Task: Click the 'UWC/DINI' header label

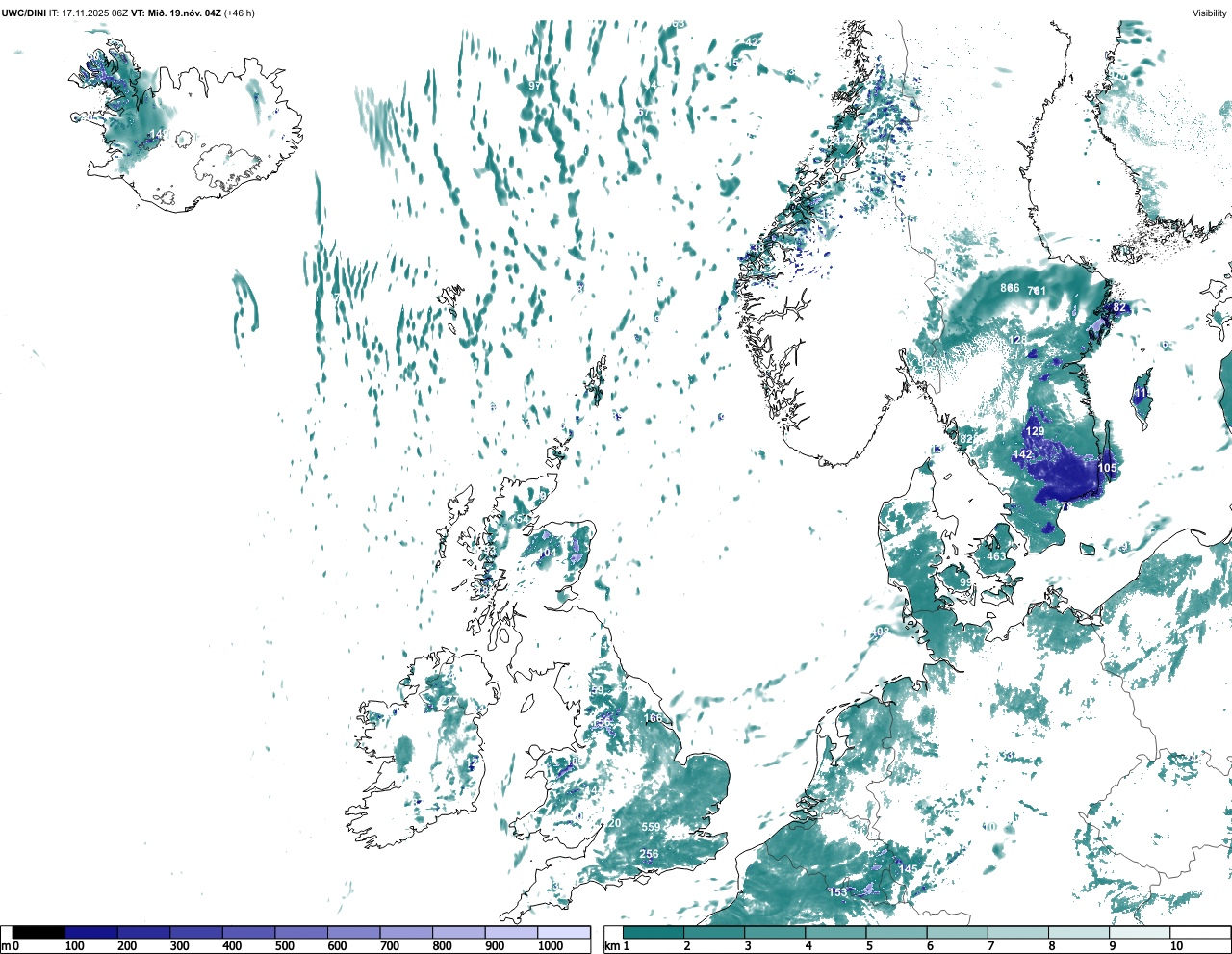Action: pos(23,13)
